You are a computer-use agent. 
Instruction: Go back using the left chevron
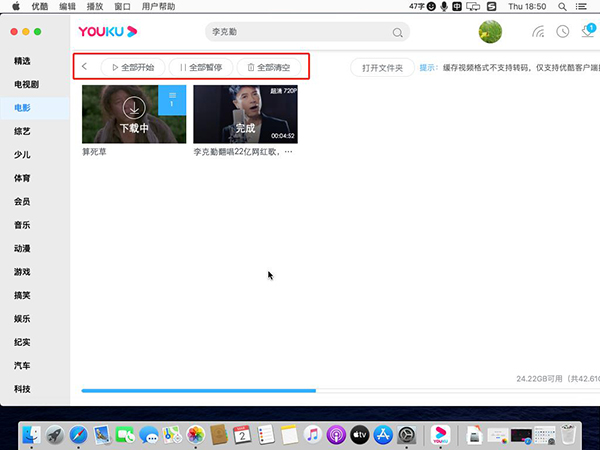85,67
